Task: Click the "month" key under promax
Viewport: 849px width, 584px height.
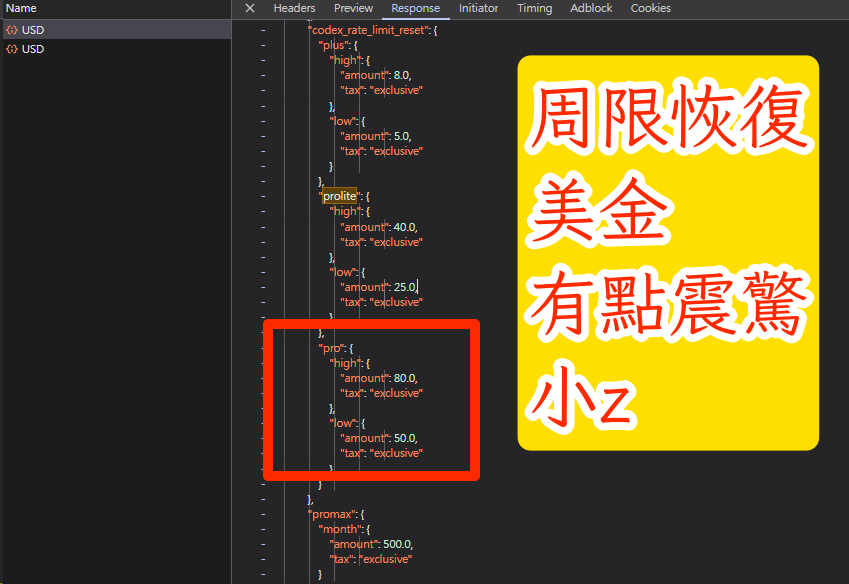Action: (341, 529)
